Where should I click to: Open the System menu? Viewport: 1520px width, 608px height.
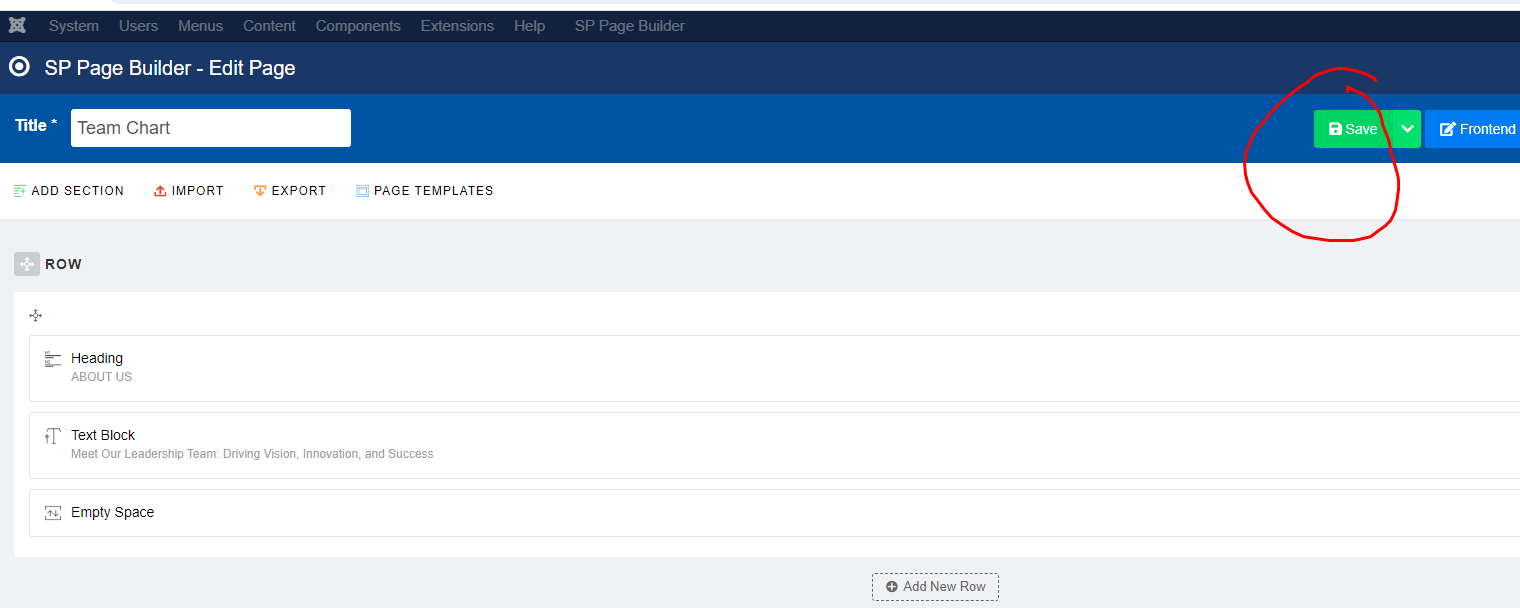coord(74,26)
